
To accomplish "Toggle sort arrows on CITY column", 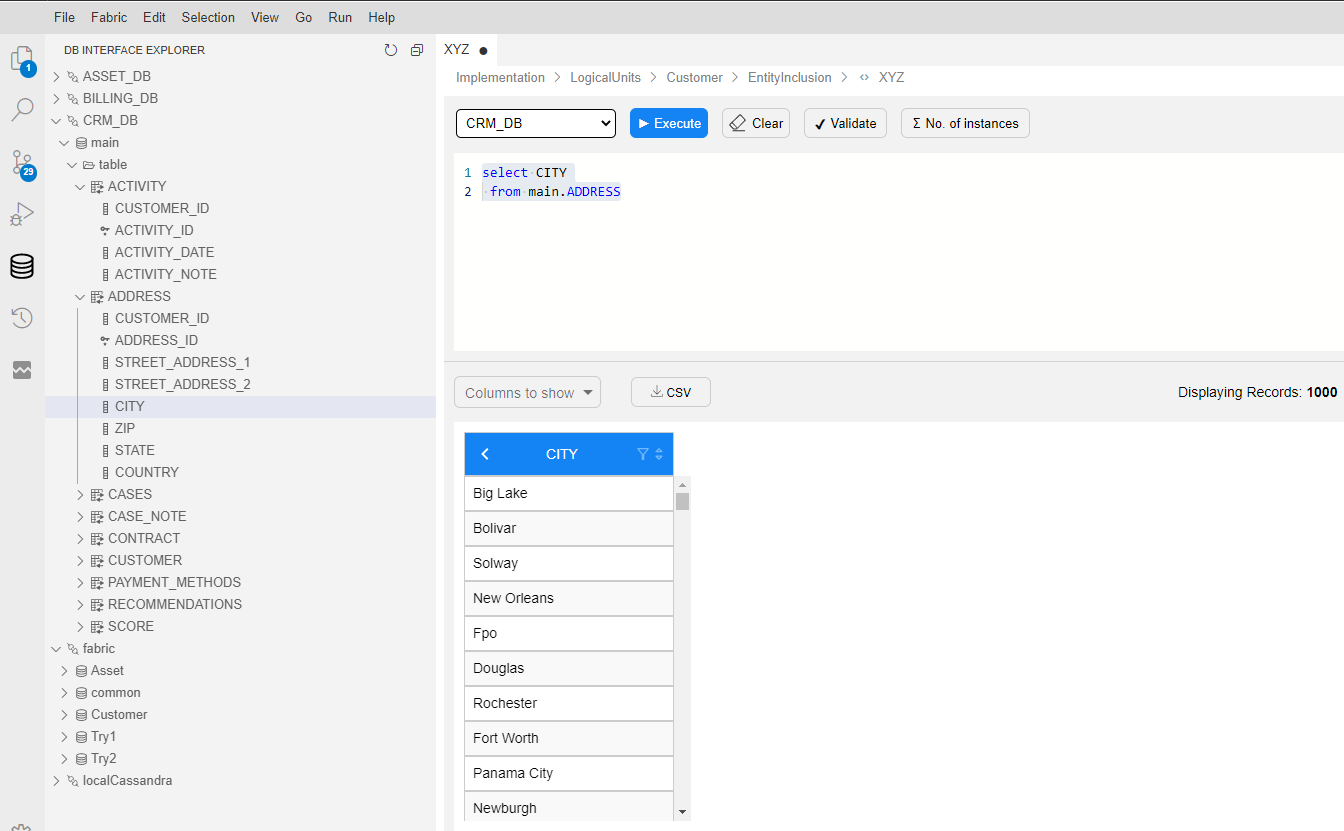I will [659, 454].
